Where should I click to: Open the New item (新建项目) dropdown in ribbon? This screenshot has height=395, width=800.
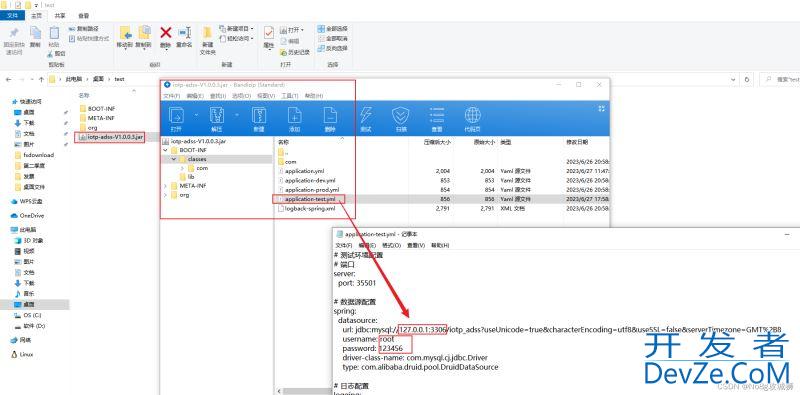click(x=237, y=29)
